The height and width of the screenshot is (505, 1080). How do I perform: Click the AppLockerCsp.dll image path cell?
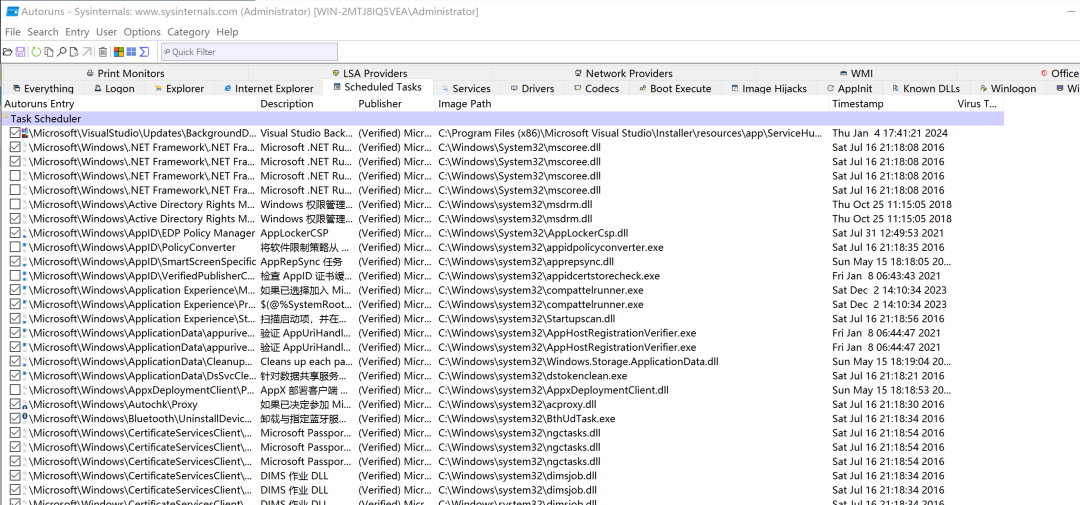tap(533, 233)
